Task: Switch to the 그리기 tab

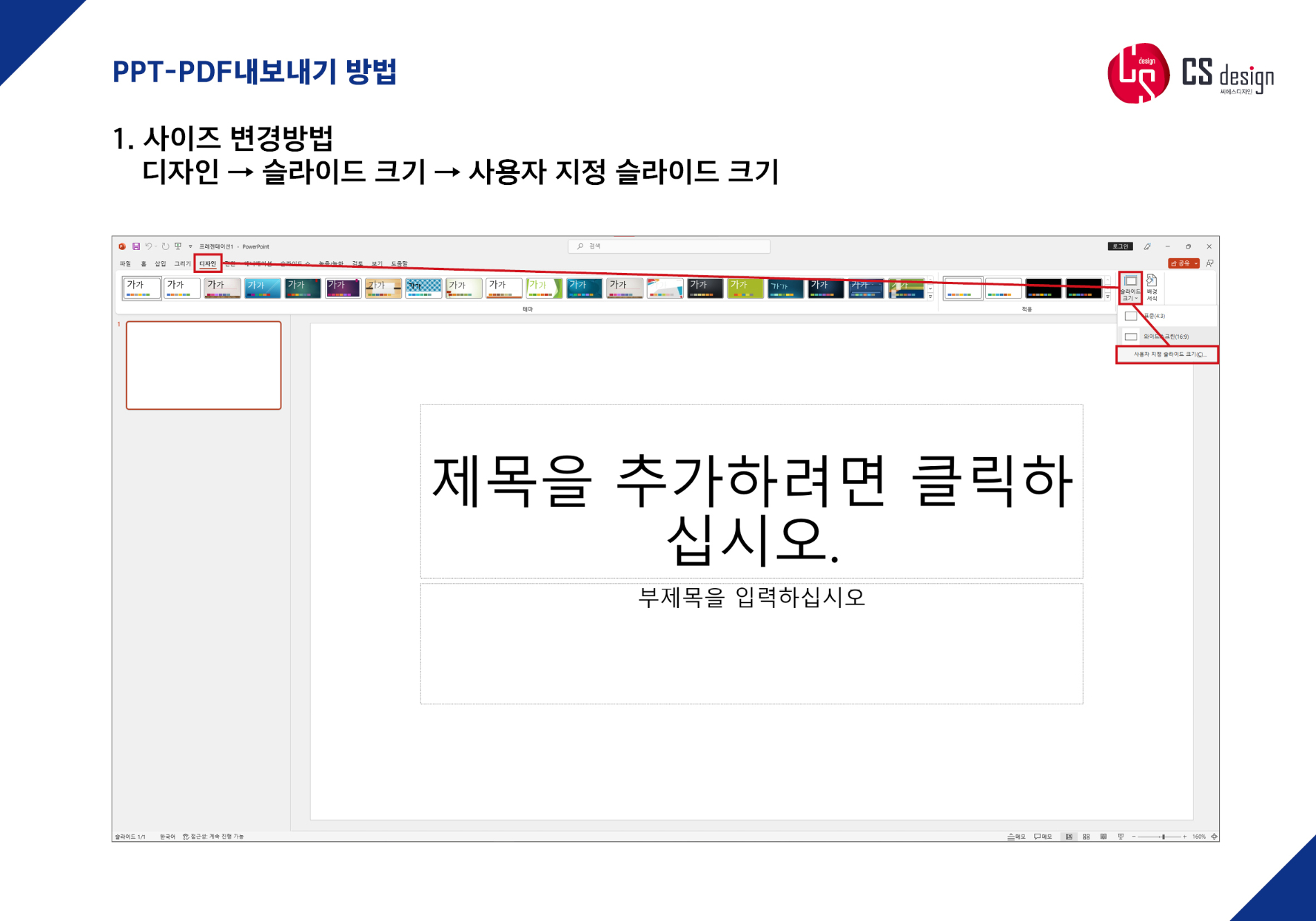Action: [x=182, y=264]
